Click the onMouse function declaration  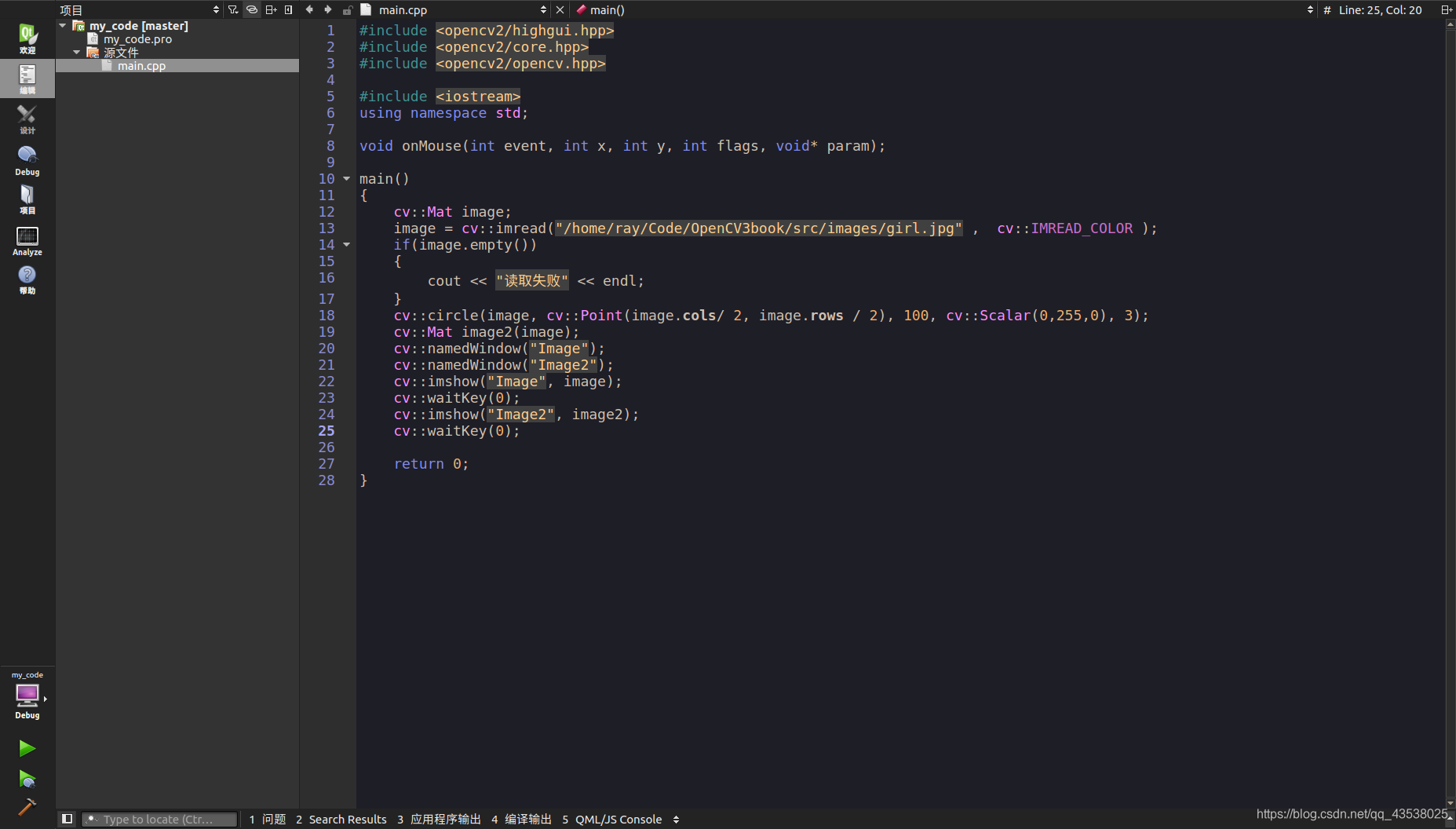click(x=622, y=145)
